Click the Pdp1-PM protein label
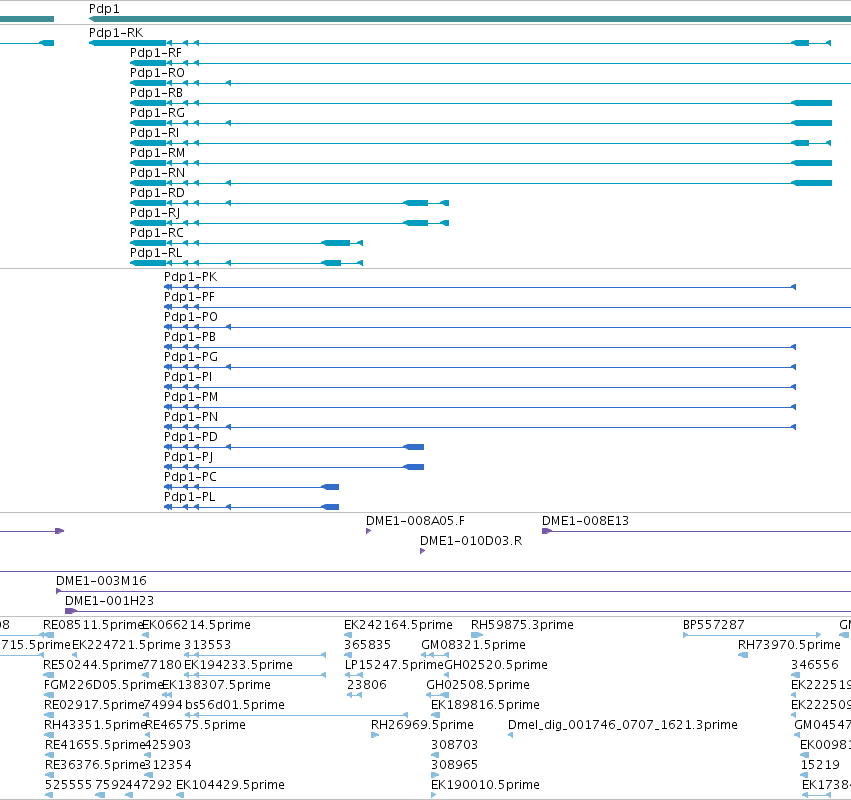Screen dimensions: 851x800 click(191, 397)
